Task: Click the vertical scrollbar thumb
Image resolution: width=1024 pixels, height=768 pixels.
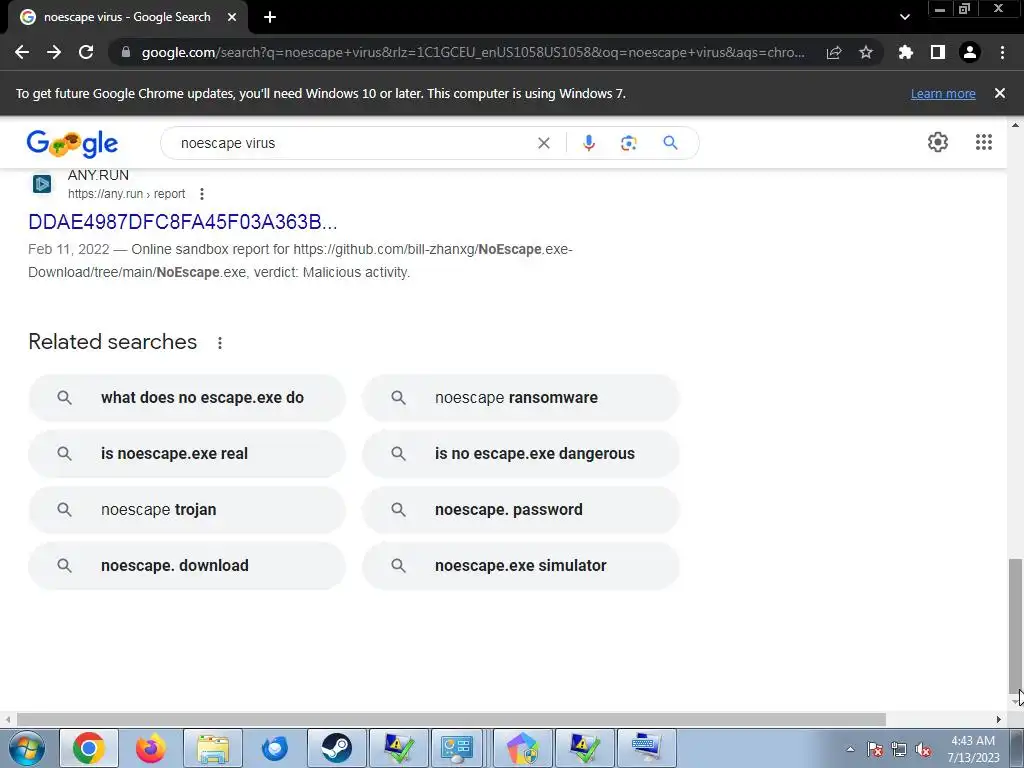Action: [1016, 626]
